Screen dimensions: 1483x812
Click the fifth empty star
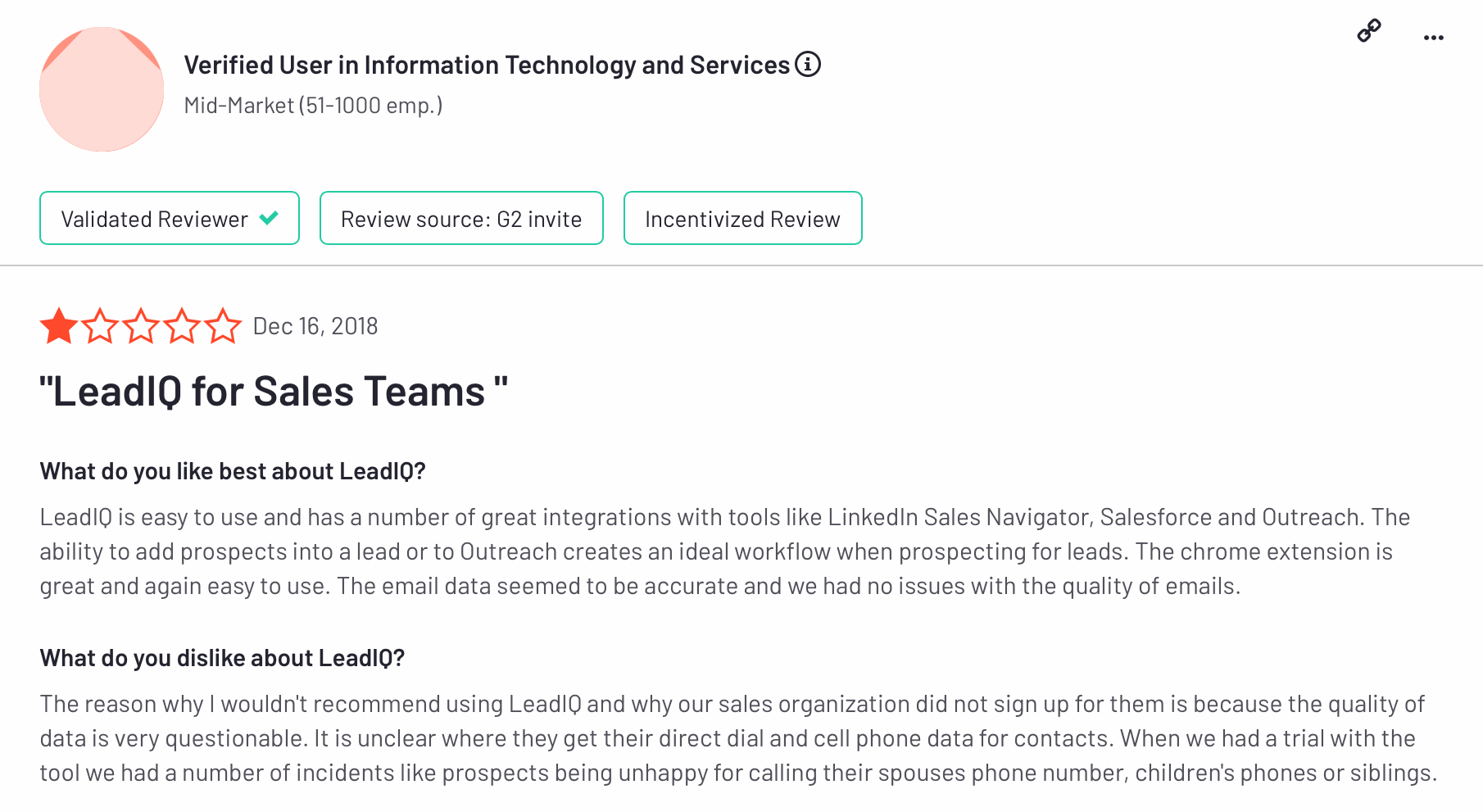point(223,326)
